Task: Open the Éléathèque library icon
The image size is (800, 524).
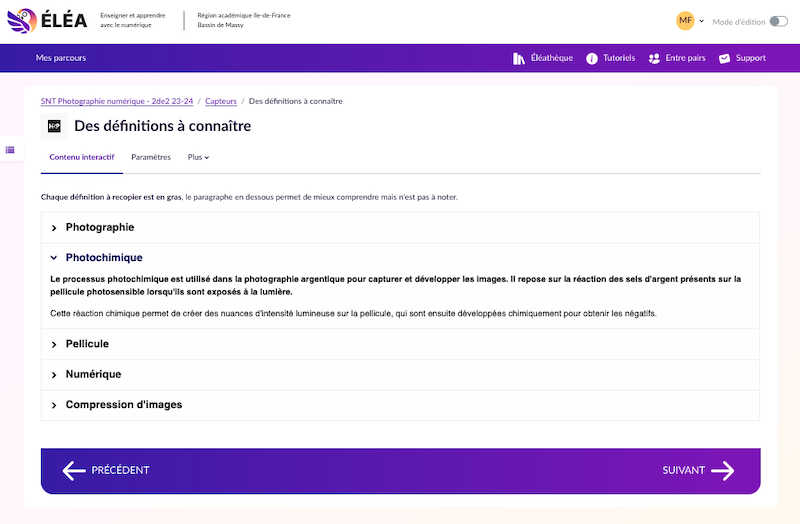Action: tap(519, 58)
